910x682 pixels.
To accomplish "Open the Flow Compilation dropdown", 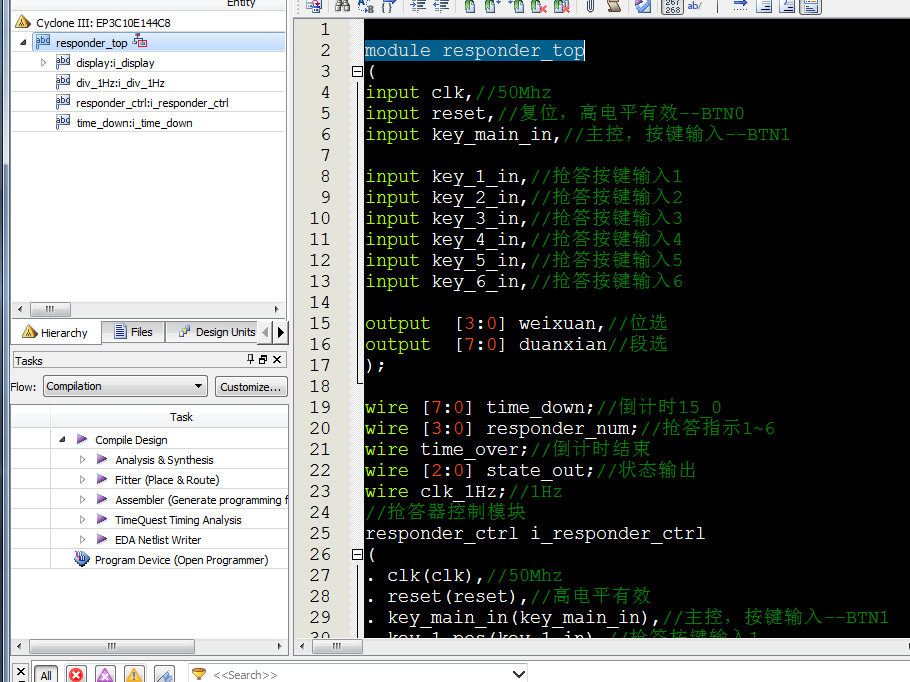I will click(124, 387).
